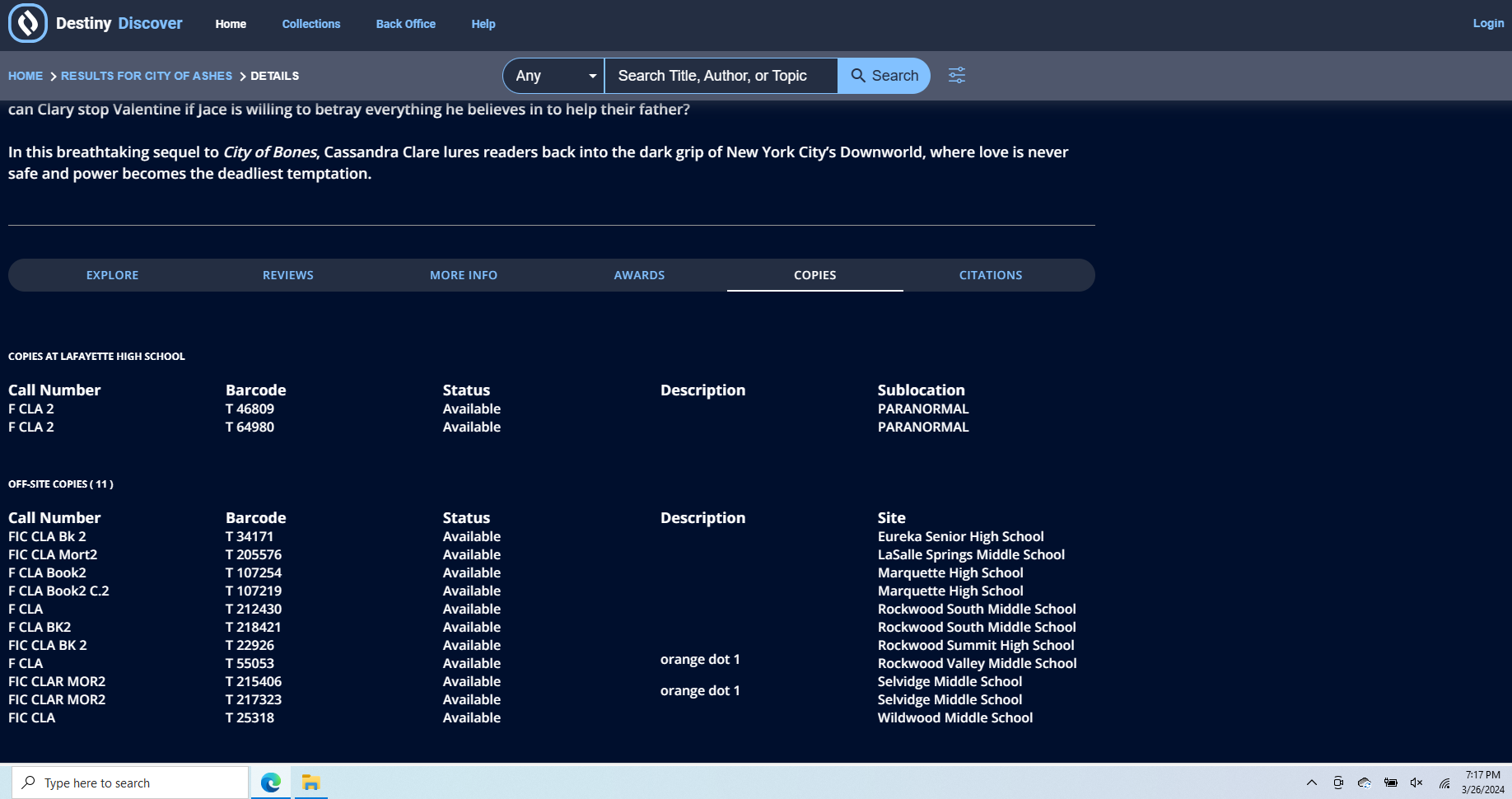
Task: Click the Search Title, Author, or Topic field
Action: point(721,76)
